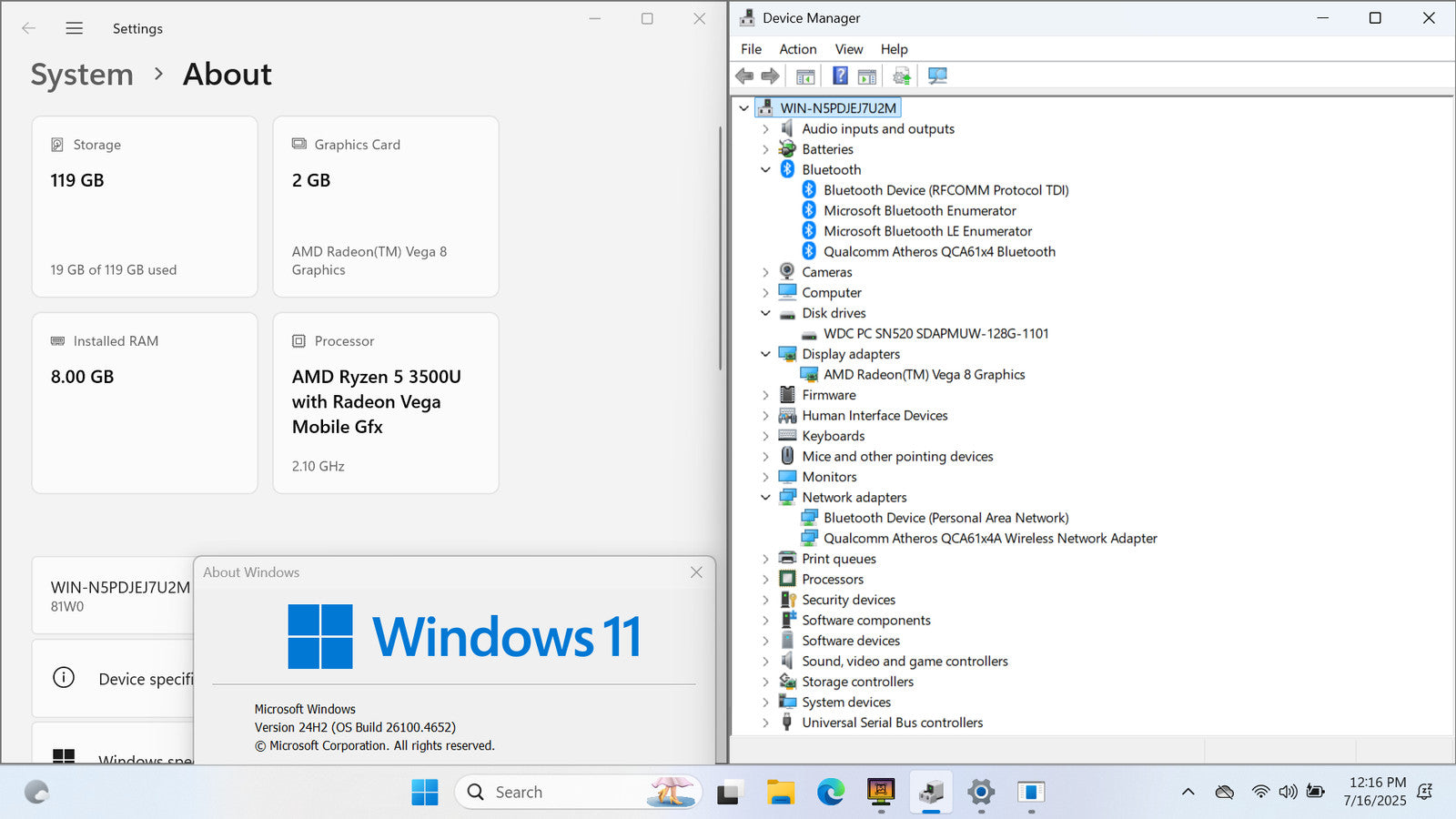Open Settings hamburger navigation menu
The height and width of the screenshot is (819, 1456).
(75, 28)
